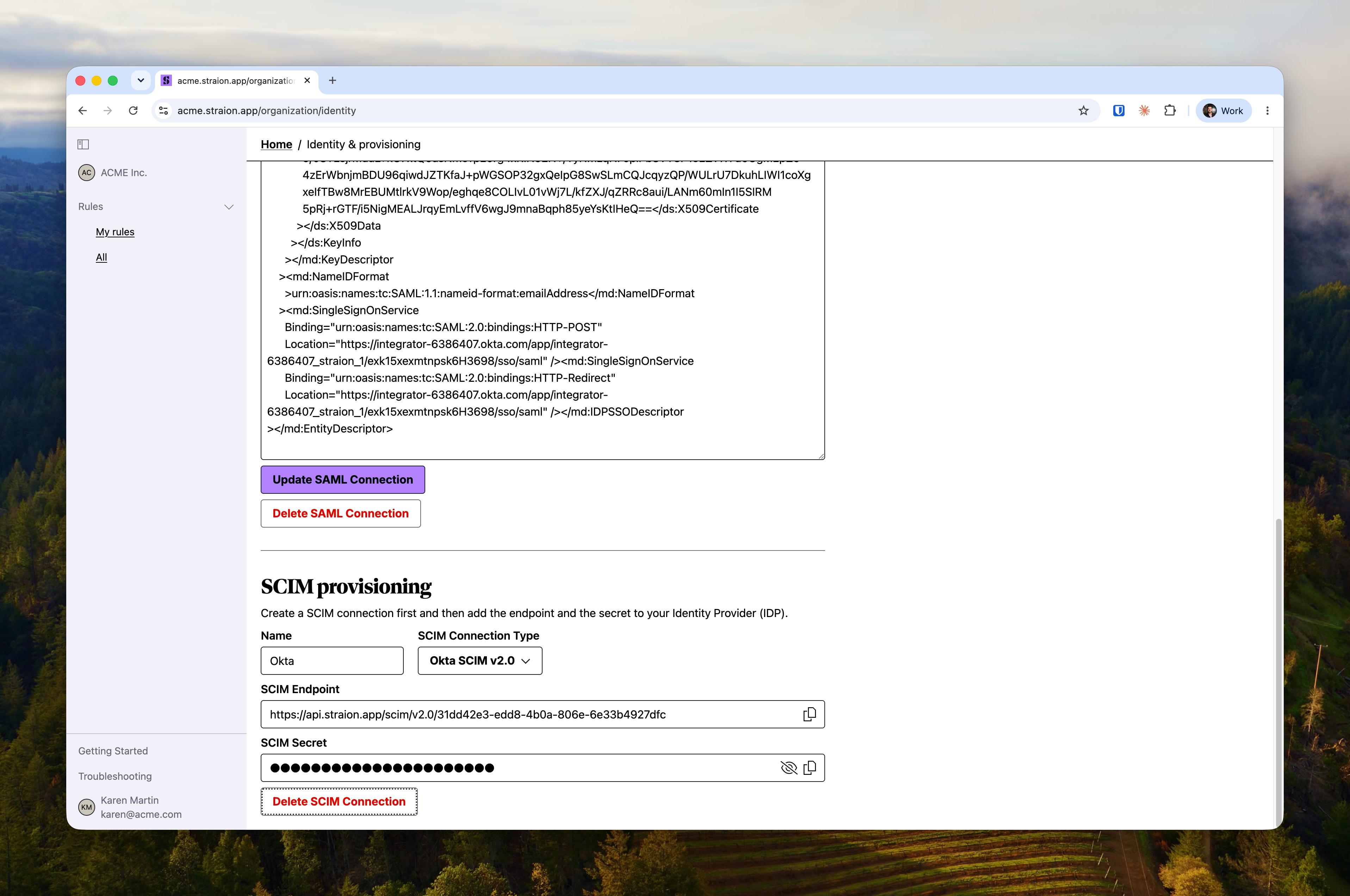This screenshot has width=1350, height=896.
Task: Open All rules in sidebar
Action: coord(101,257)
